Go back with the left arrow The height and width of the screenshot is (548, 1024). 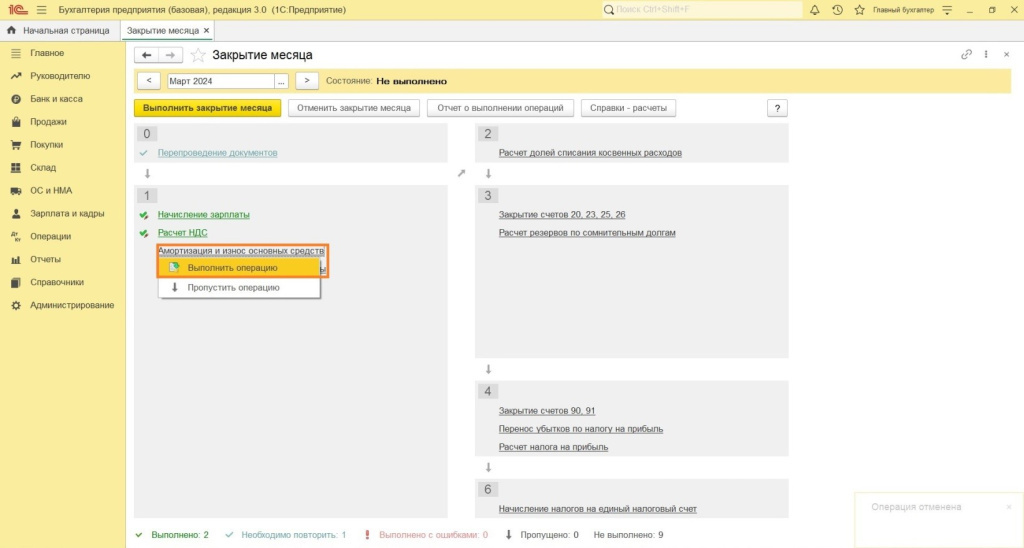coord(147,55)
